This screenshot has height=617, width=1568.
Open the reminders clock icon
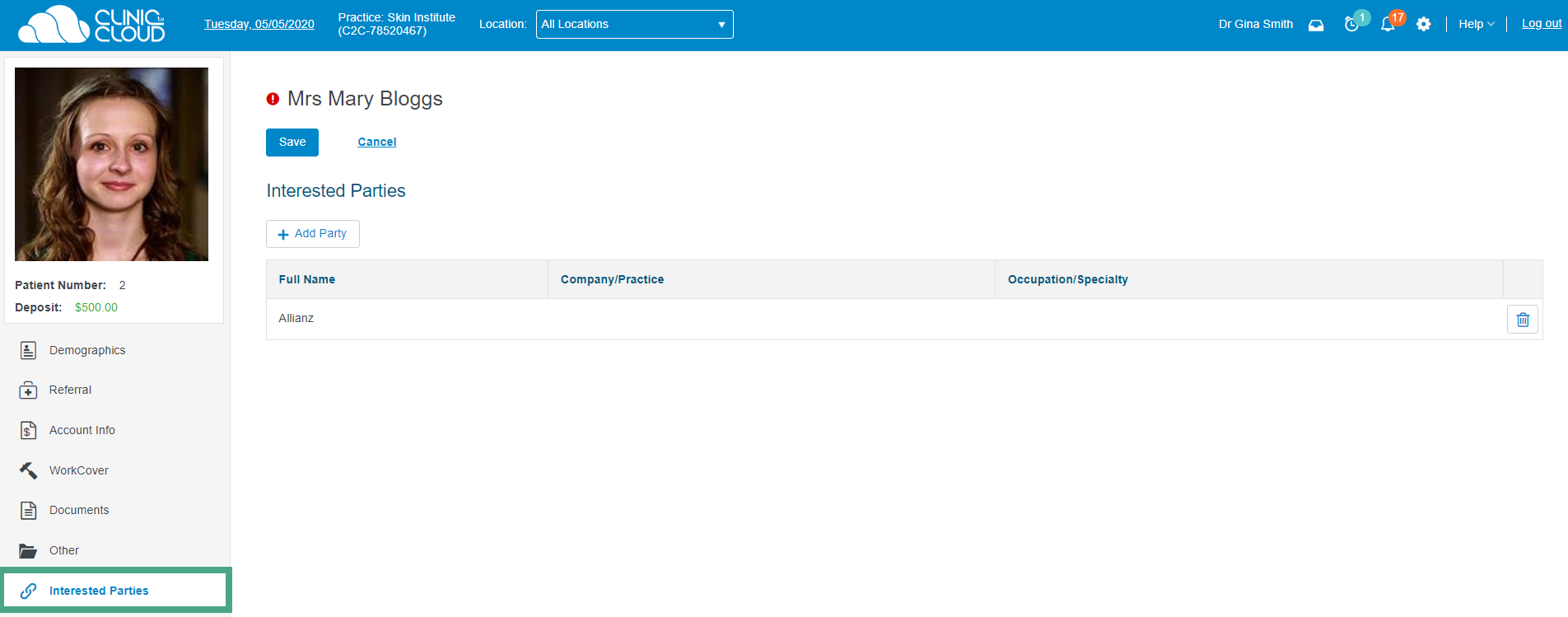1351,25
